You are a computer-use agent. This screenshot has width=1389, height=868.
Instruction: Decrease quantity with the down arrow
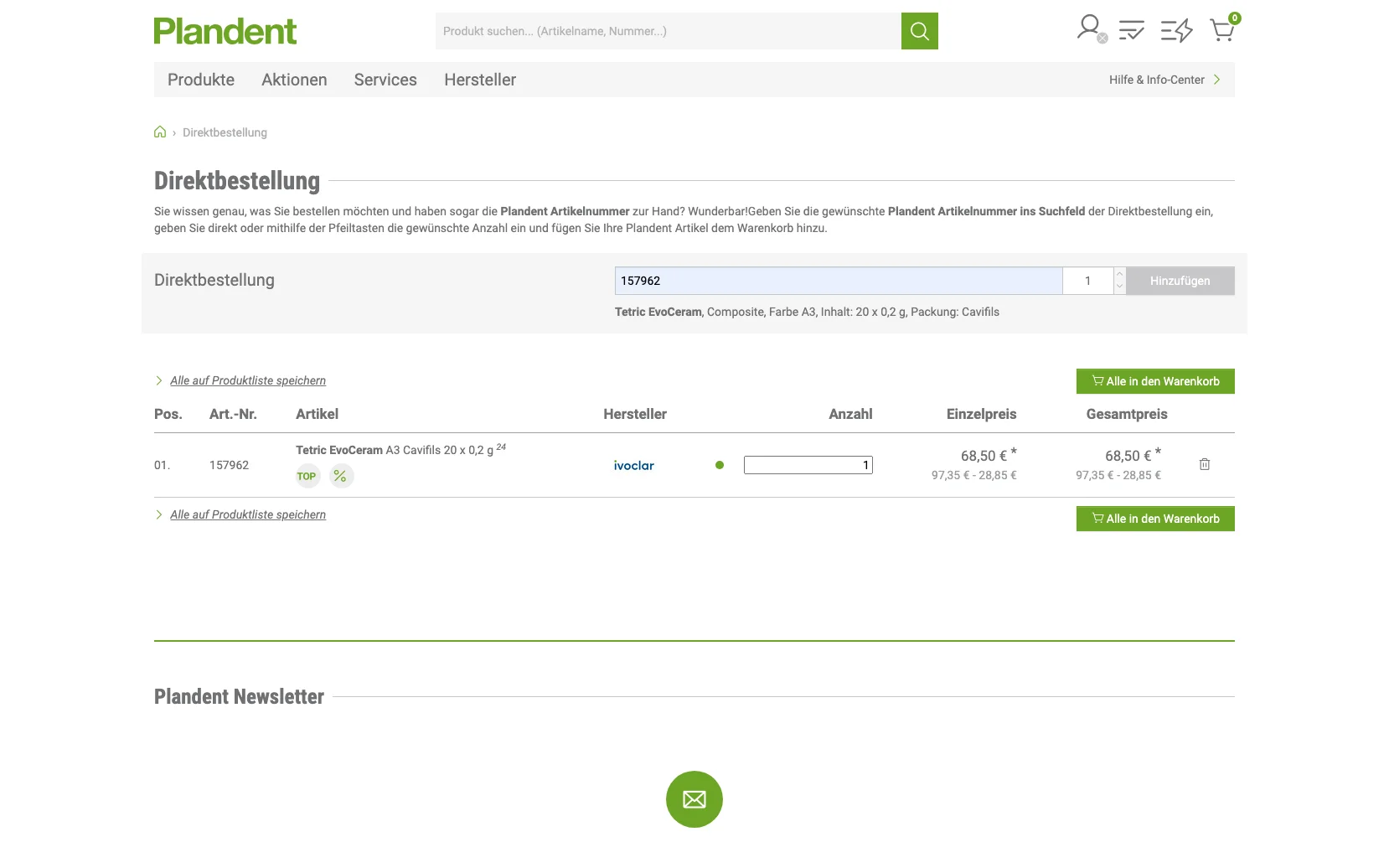[1119, 287]
